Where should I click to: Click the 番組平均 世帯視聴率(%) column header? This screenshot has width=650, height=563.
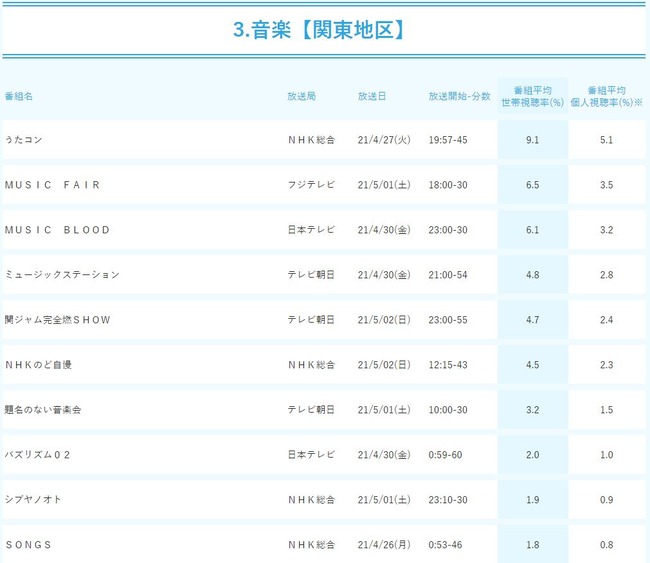[533, 96]
